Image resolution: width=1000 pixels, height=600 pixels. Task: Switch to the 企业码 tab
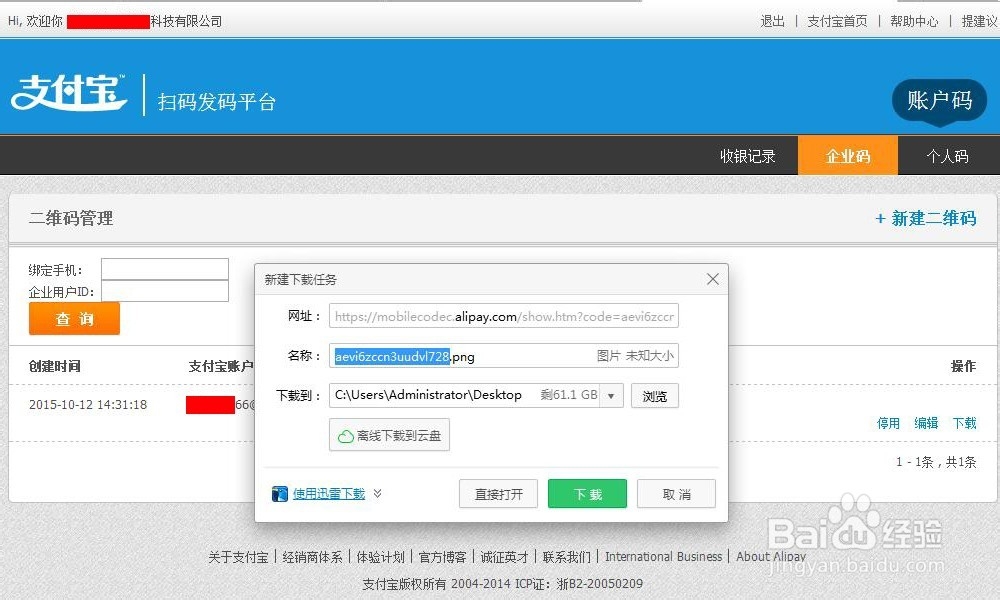click(x=848, y=156)
